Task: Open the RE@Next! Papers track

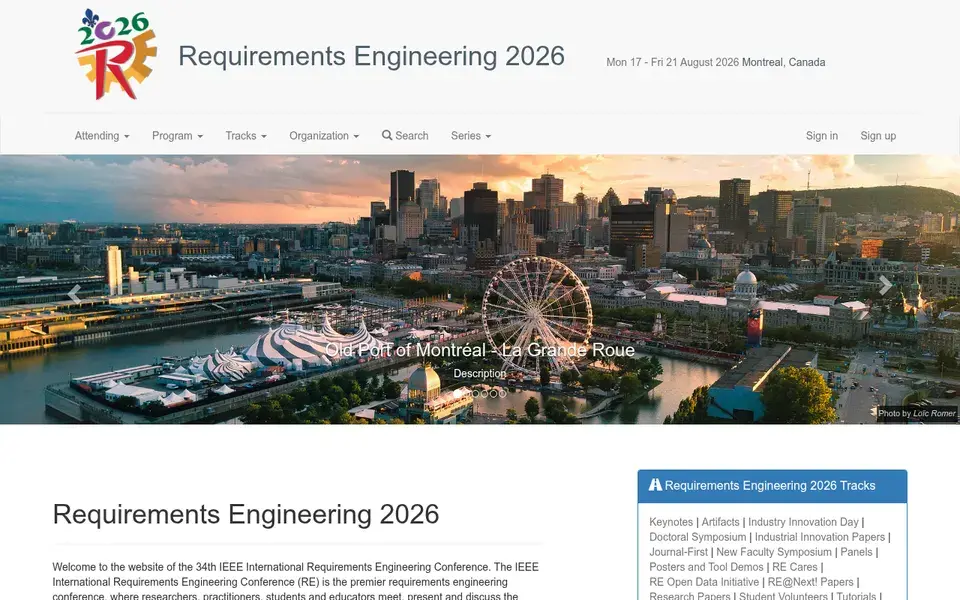Action: [811, 582]
